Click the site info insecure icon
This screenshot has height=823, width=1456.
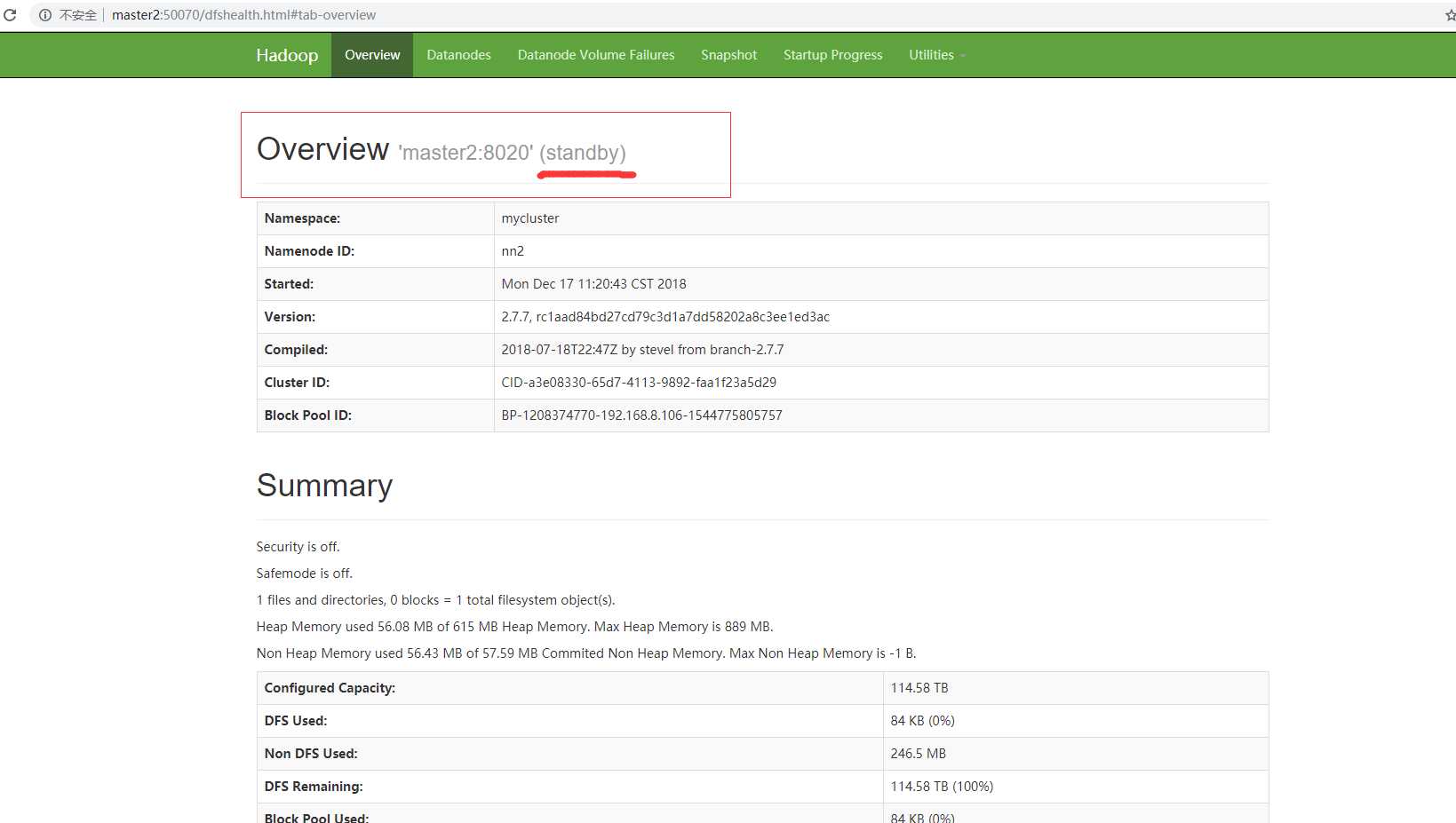(x=45, y=15)
